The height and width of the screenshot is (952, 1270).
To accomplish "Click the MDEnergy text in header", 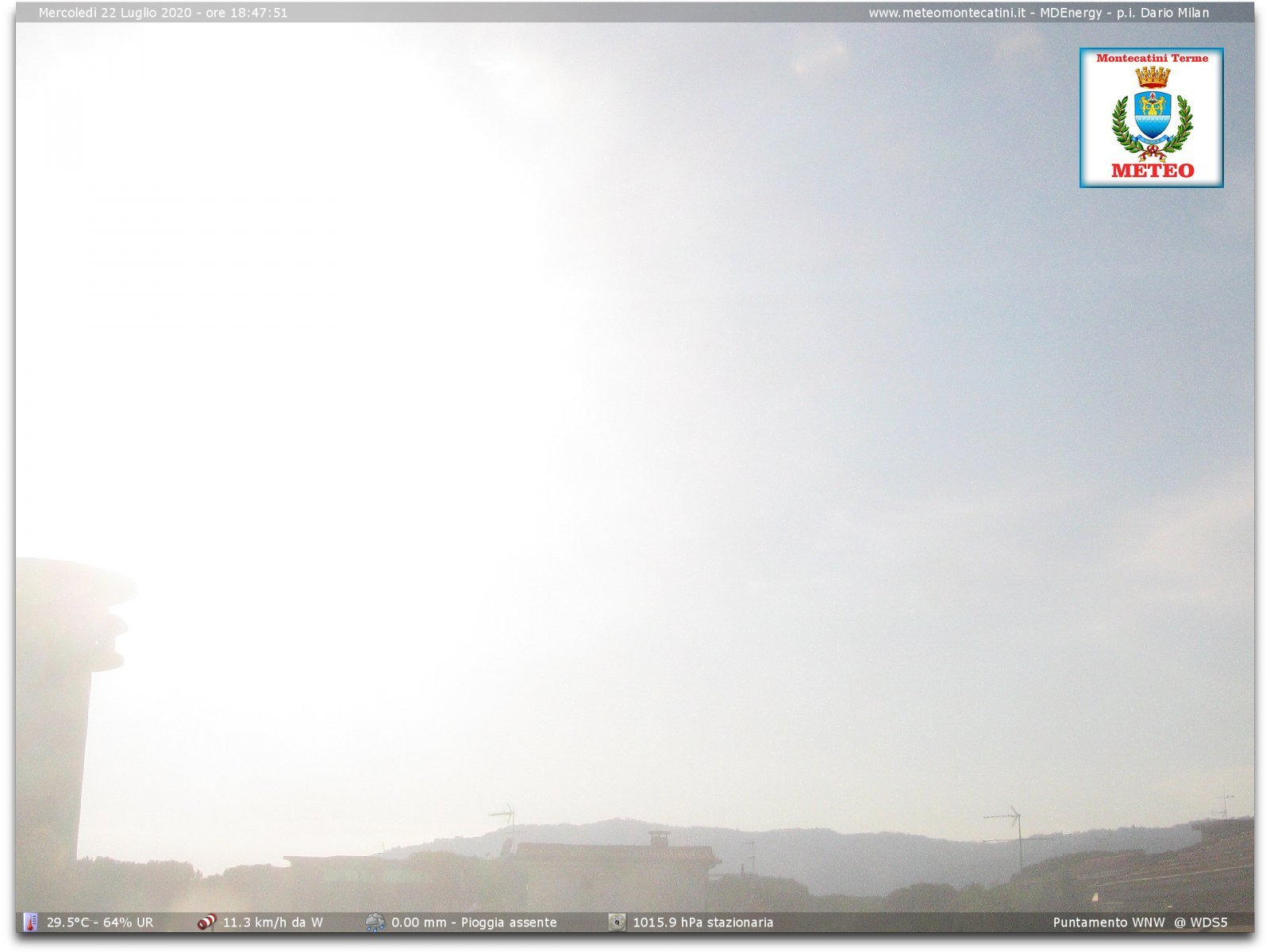I will click(1071, 13).
